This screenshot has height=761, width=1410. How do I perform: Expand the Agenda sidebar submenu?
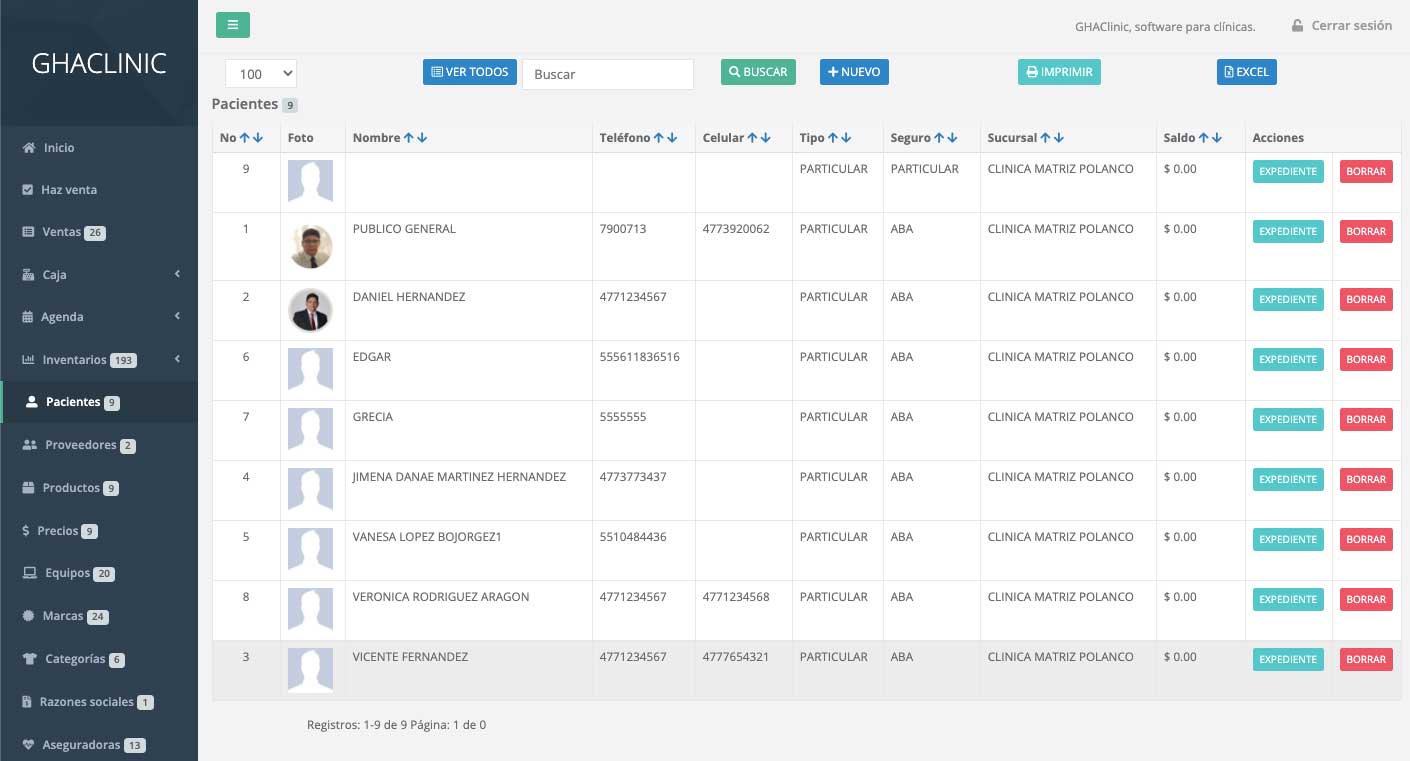coord(177,316)
